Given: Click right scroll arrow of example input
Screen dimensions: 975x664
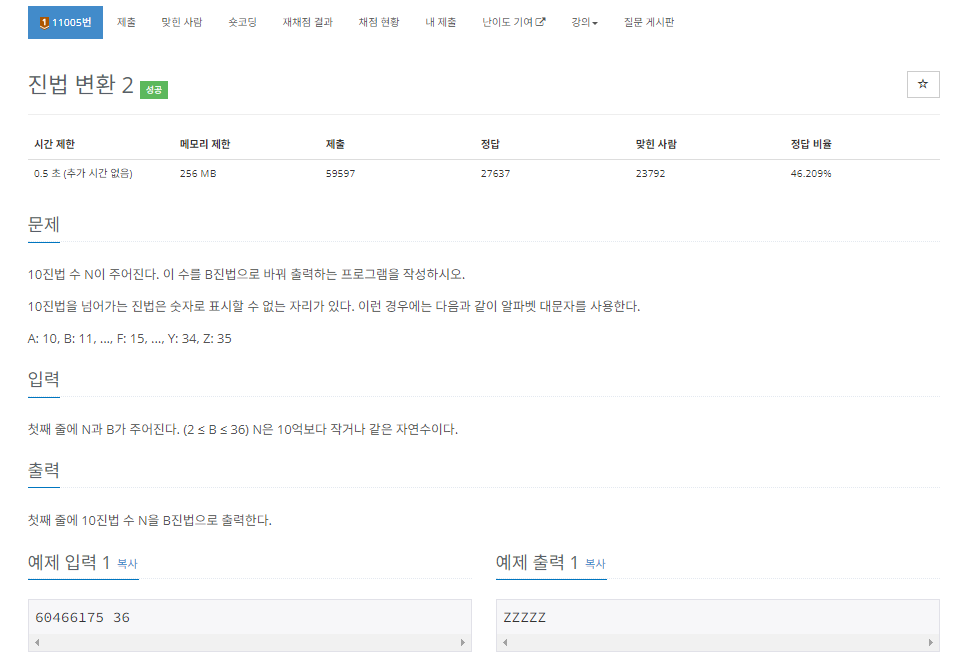Looking at the screenshot, I should (x=463, y=642).
